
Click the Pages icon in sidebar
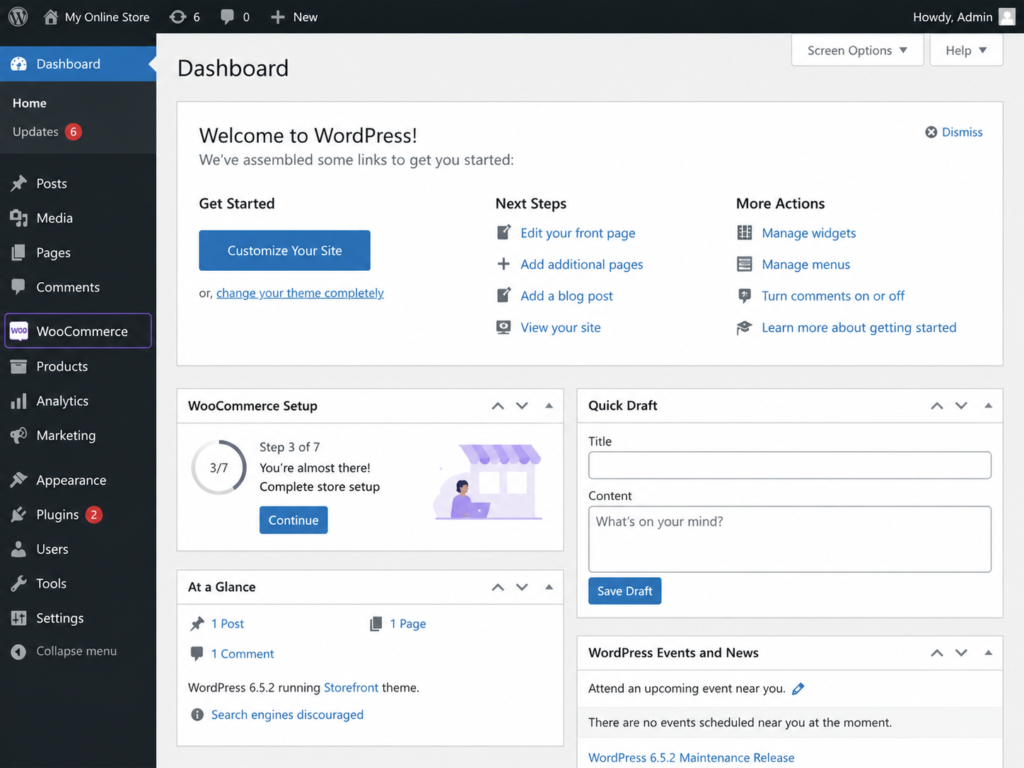(x=18, y=253)
